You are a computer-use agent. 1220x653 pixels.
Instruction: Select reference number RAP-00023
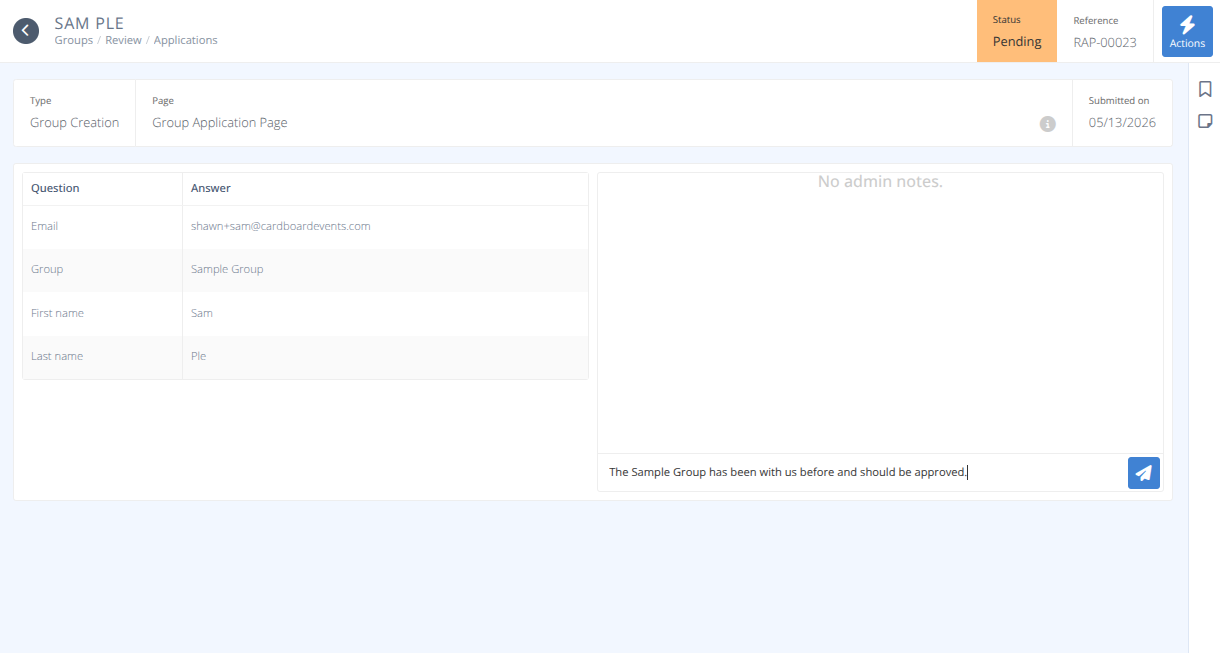pyautogui.click(x=1105, y=42)
